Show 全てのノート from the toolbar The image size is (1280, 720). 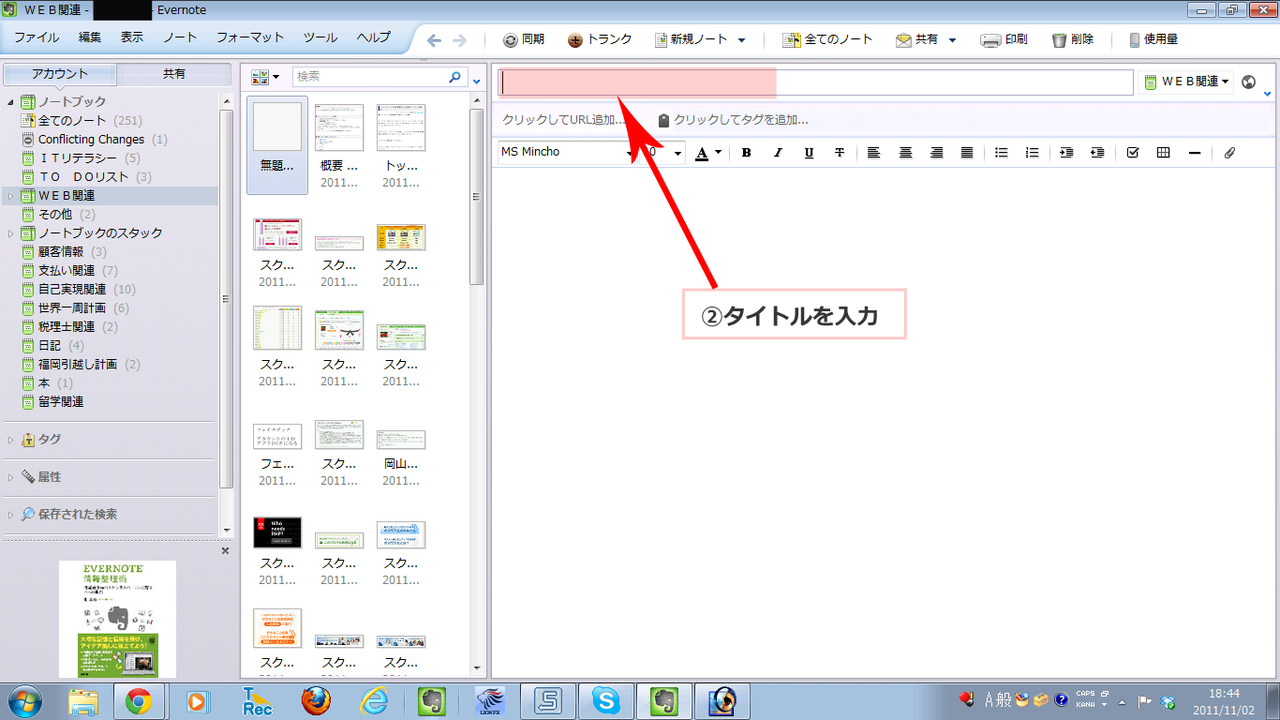click(x=828, y=40)
